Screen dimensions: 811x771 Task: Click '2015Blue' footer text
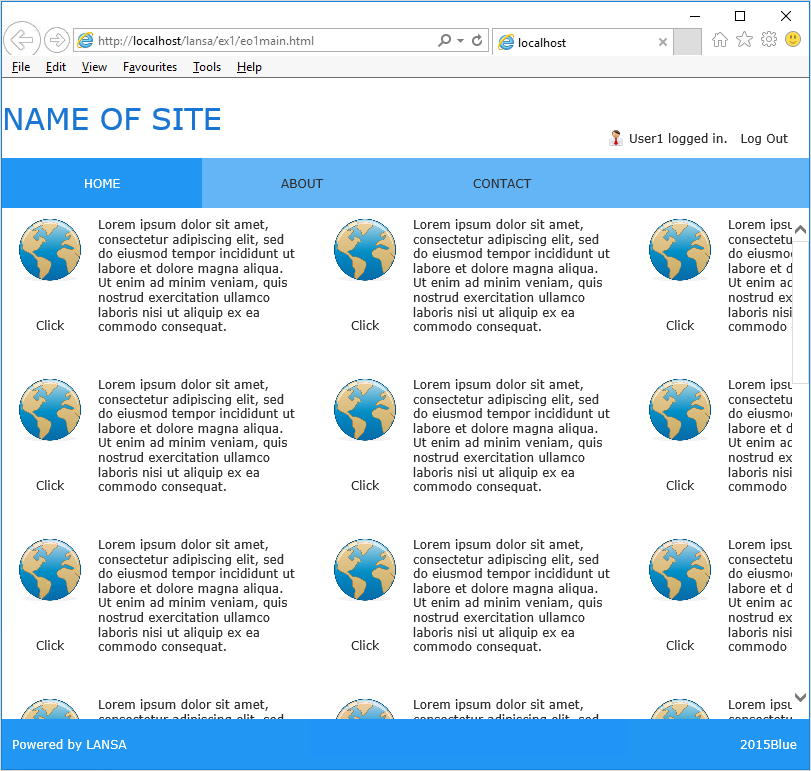point(768,745)
